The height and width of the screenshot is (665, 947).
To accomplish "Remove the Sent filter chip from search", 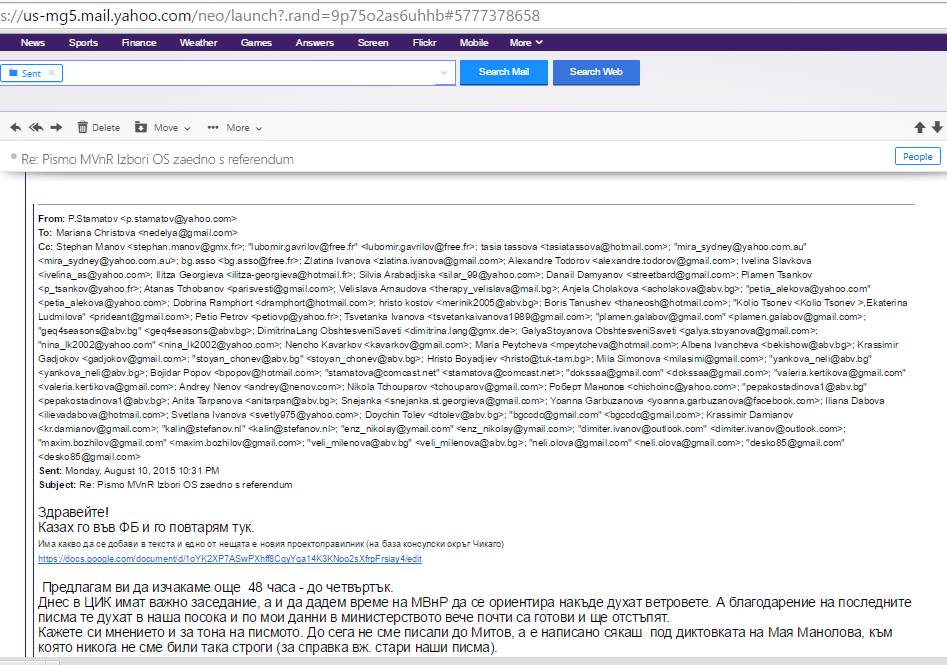I will [52, 73].
